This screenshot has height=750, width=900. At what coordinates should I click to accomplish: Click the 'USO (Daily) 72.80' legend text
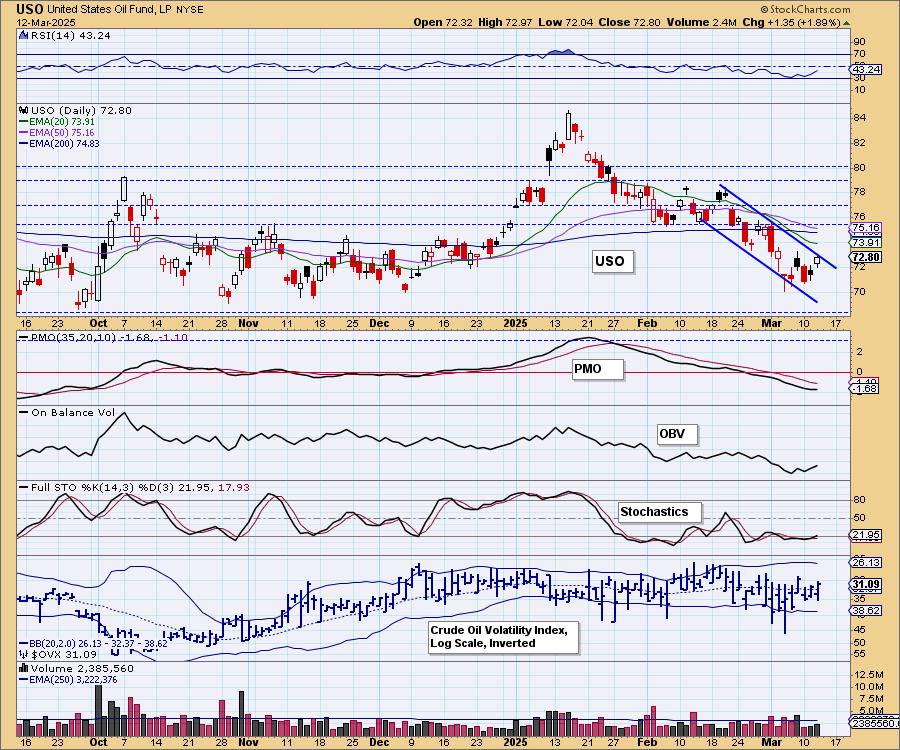pyautogui.click(x=81, y=110)
